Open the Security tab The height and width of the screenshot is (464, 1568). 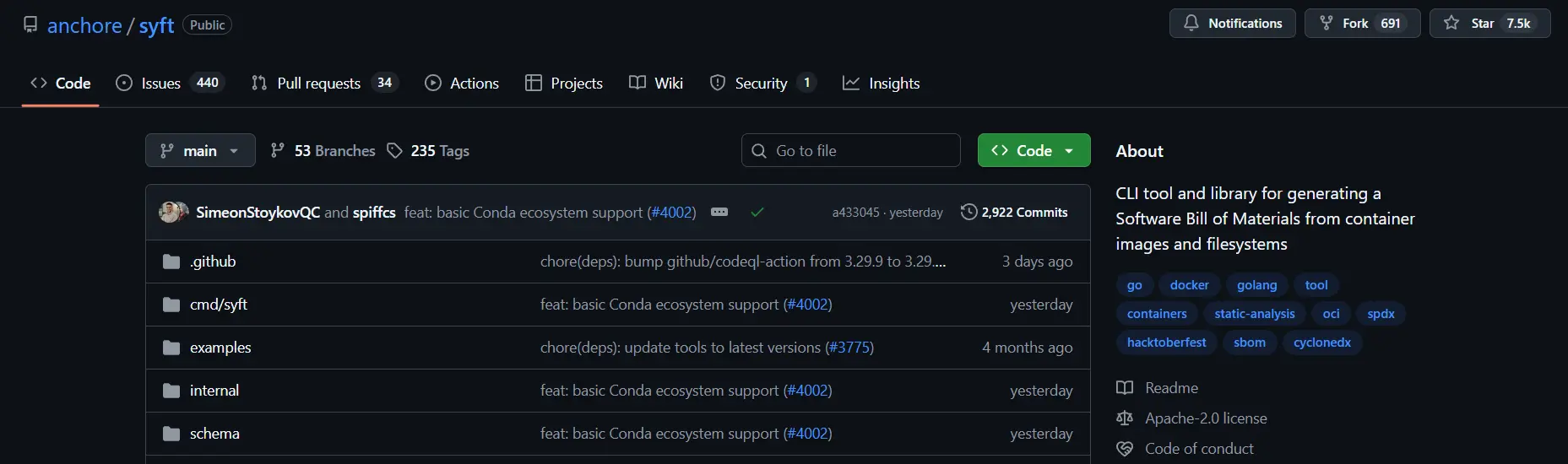[x=762, y=83]
